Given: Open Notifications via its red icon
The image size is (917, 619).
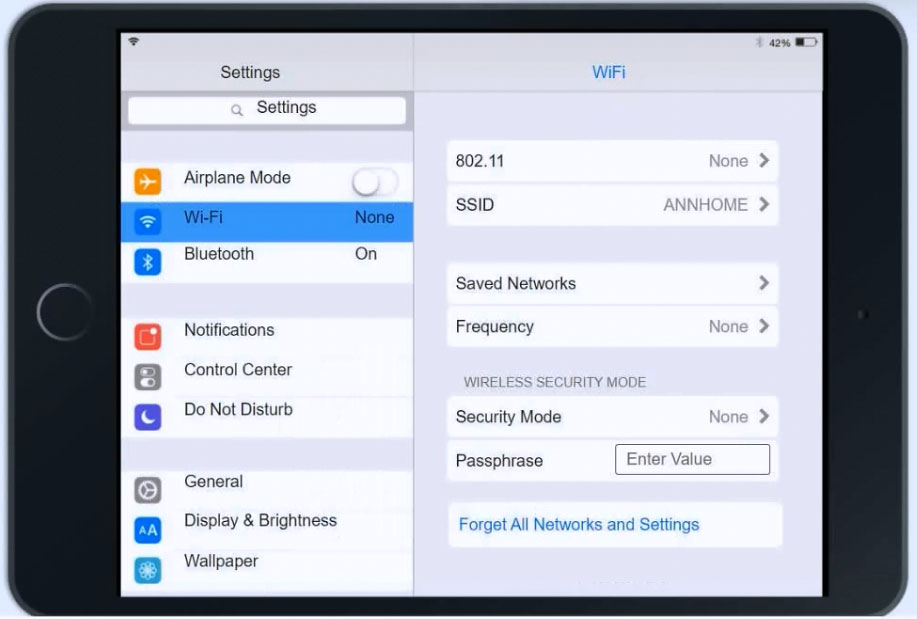Looking at the screenshot, I should (x=147, y=337).
